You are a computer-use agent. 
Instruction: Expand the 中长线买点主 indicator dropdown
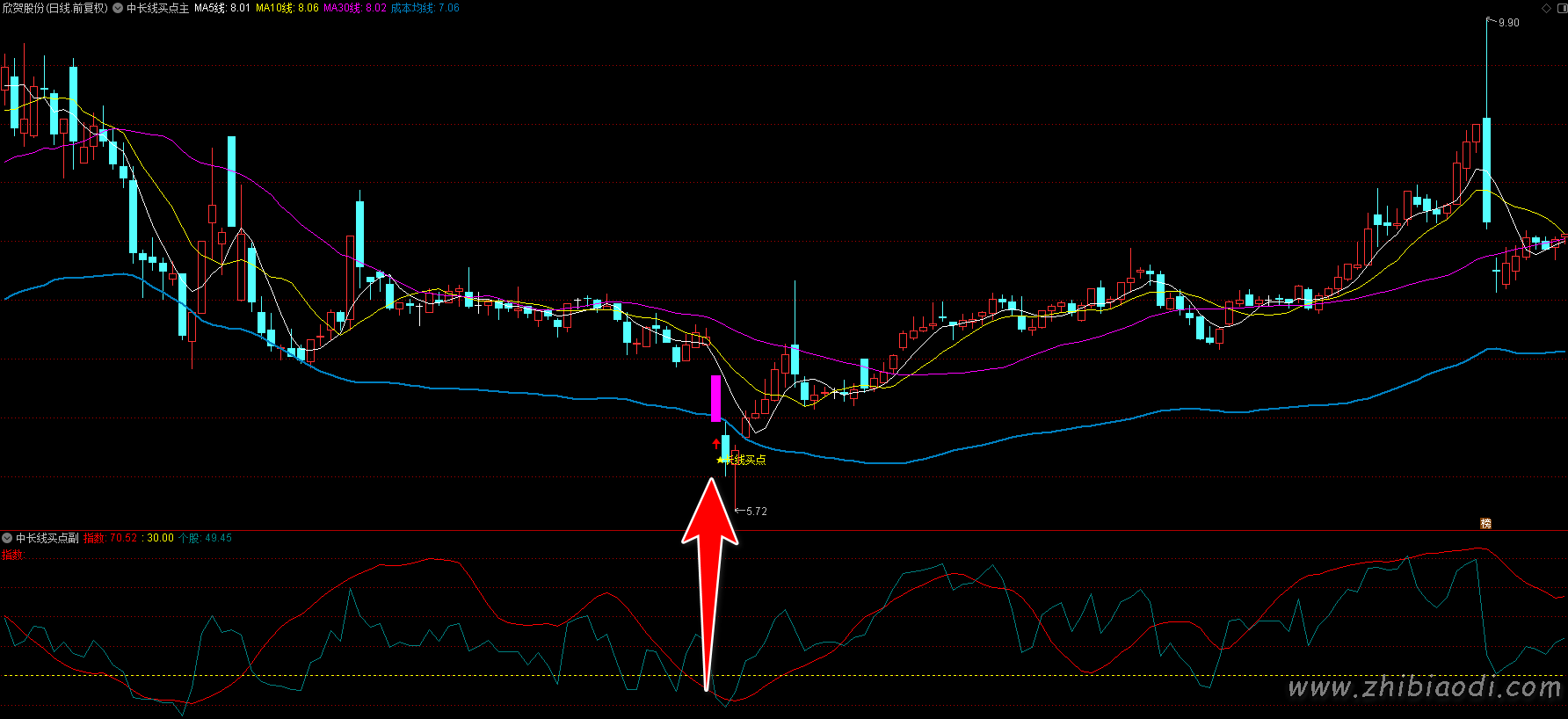click(x=118, y=8)
